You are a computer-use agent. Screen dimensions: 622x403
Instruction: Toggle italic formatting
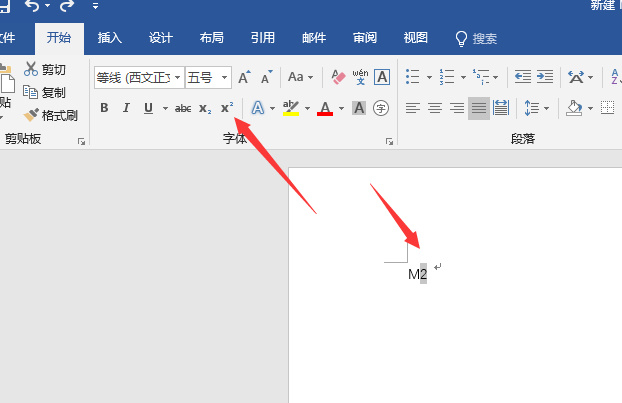click(x=126, y=108)
